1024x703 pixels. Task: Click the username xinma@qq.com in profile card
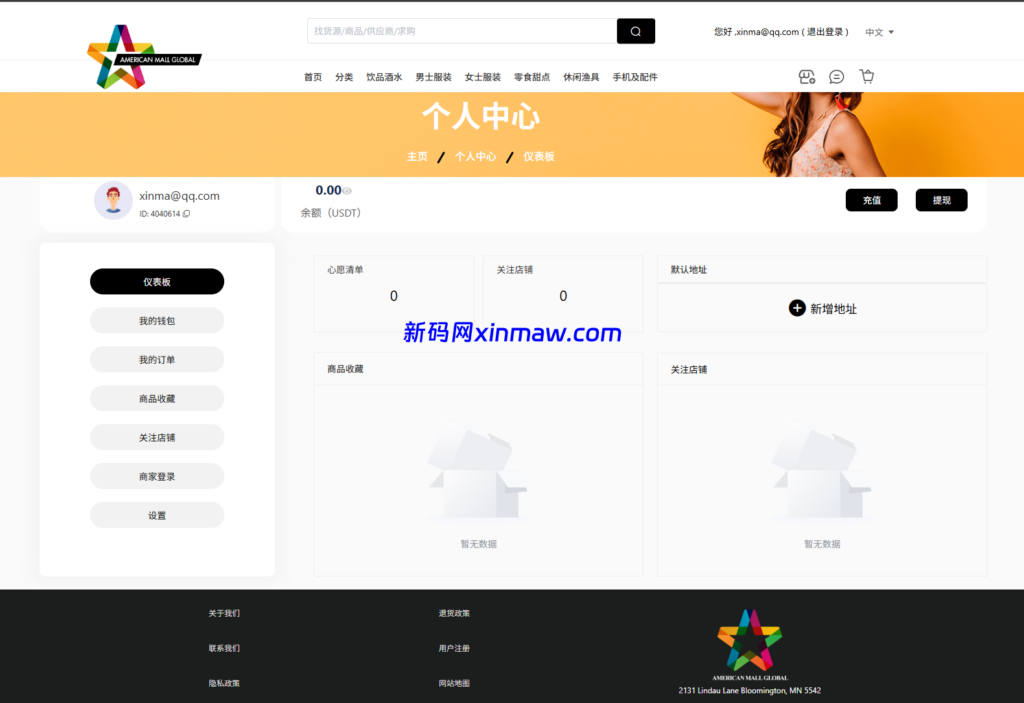(x=180, y=196)
